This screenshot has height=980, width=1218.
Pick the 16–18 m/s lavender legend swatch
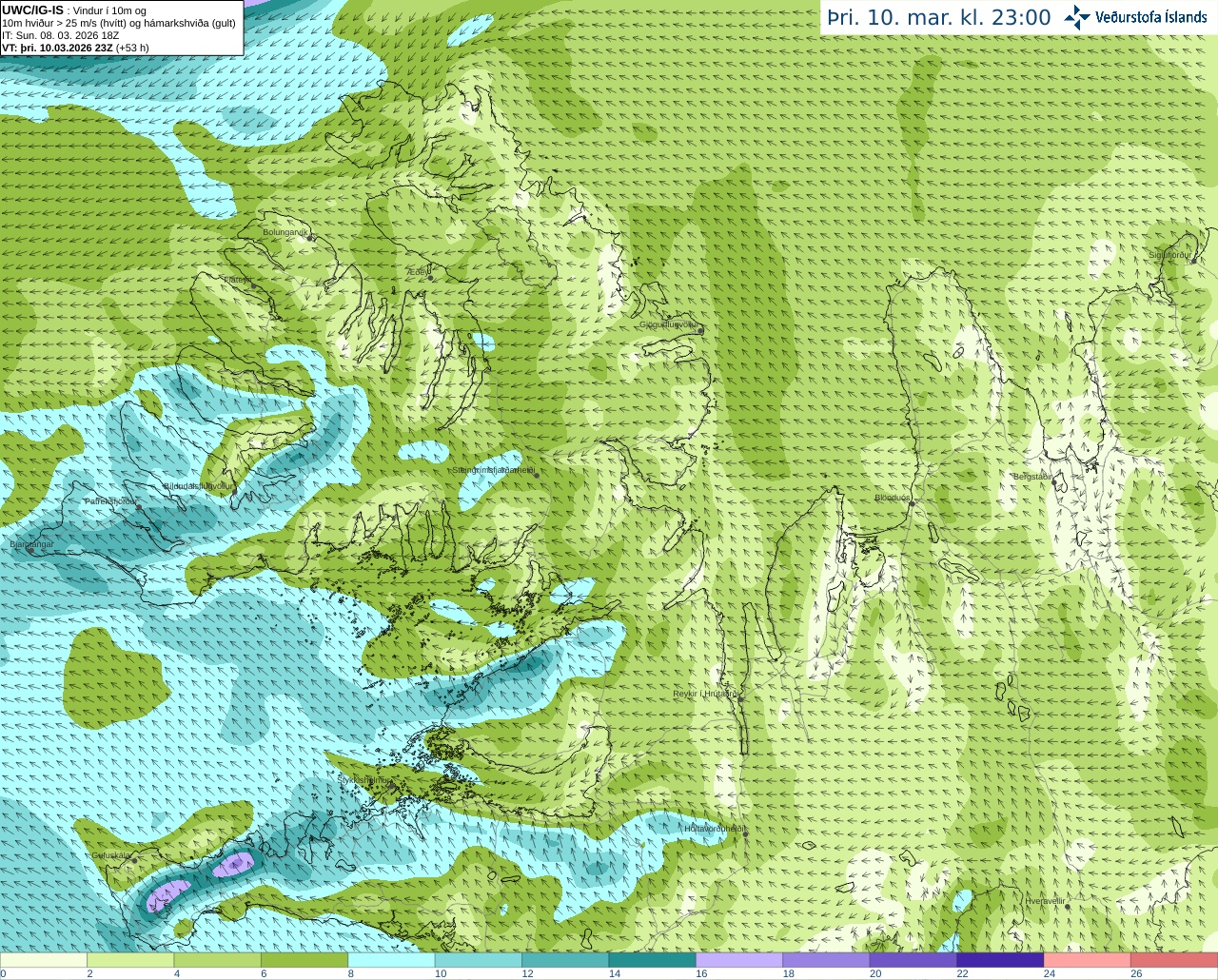click(x=739, y=960)
